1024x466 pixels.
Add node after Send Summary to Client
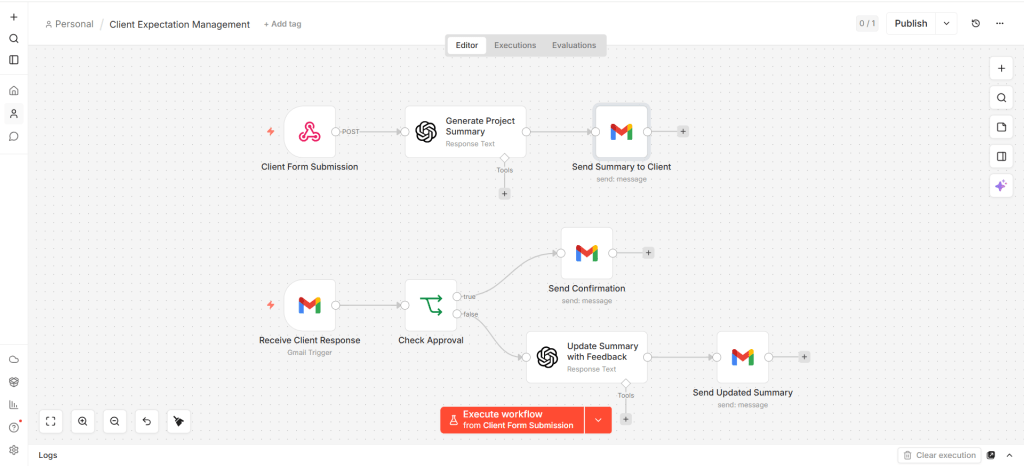[x=683, y=131]
